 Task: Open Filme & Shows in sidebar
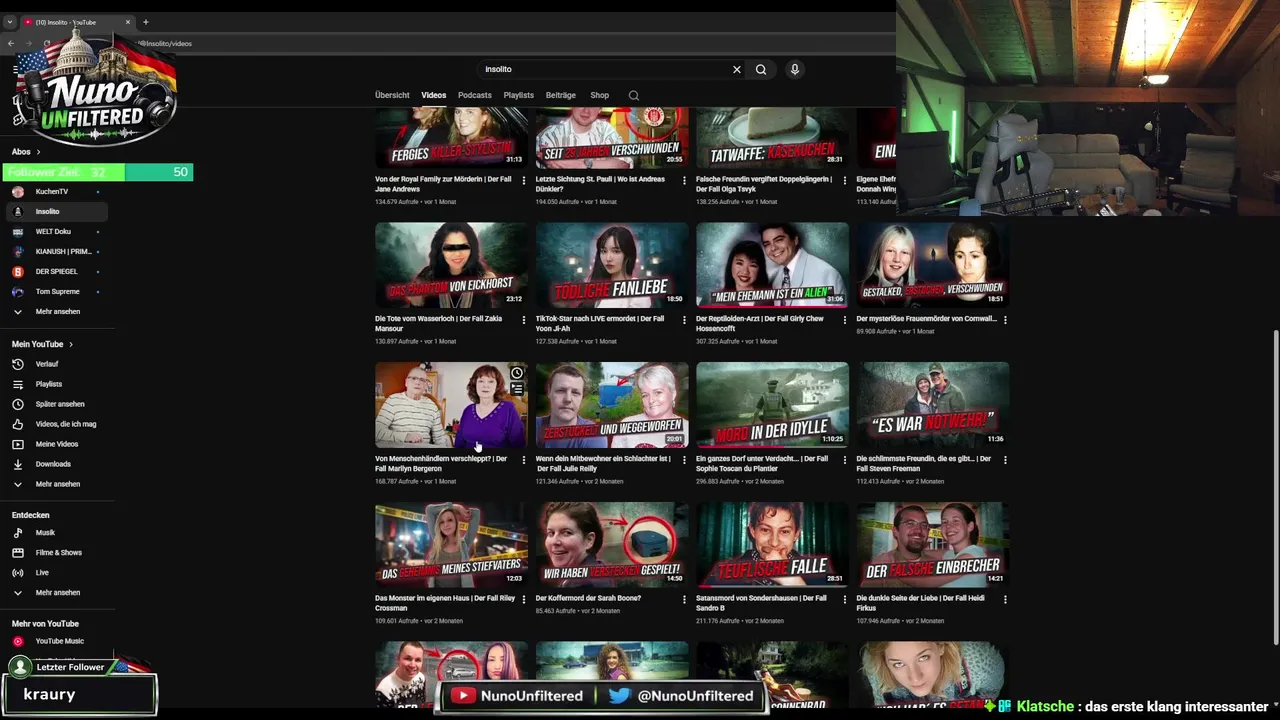click(58, 553)
